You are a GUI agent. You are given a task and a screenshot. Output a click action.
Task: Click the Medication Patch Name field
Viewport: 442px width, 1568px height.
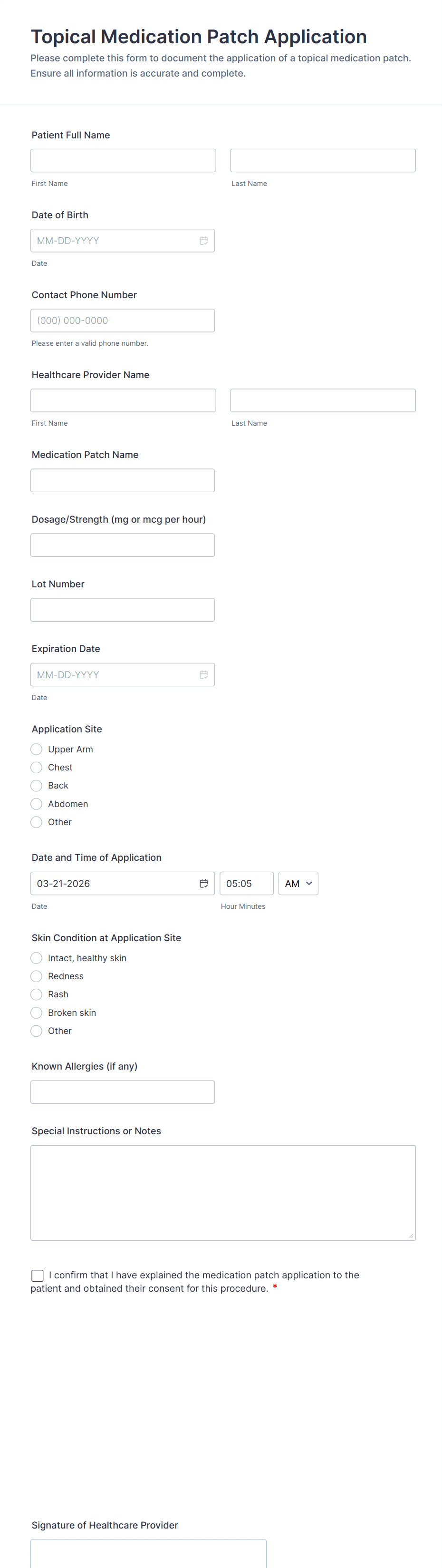(122, 480)
